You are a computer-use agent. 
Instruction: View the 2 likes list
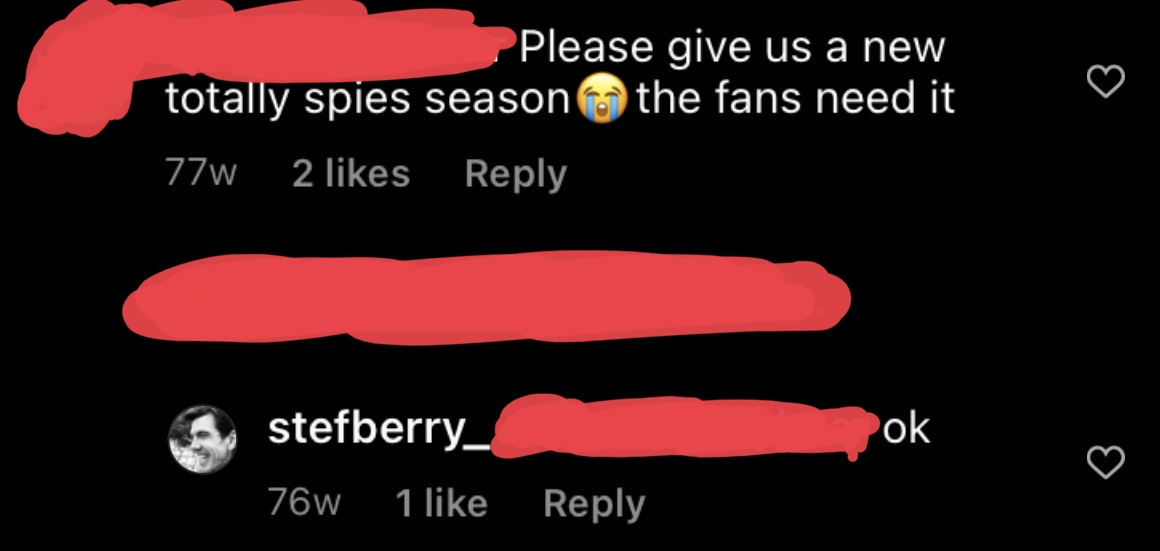(351, 174)
